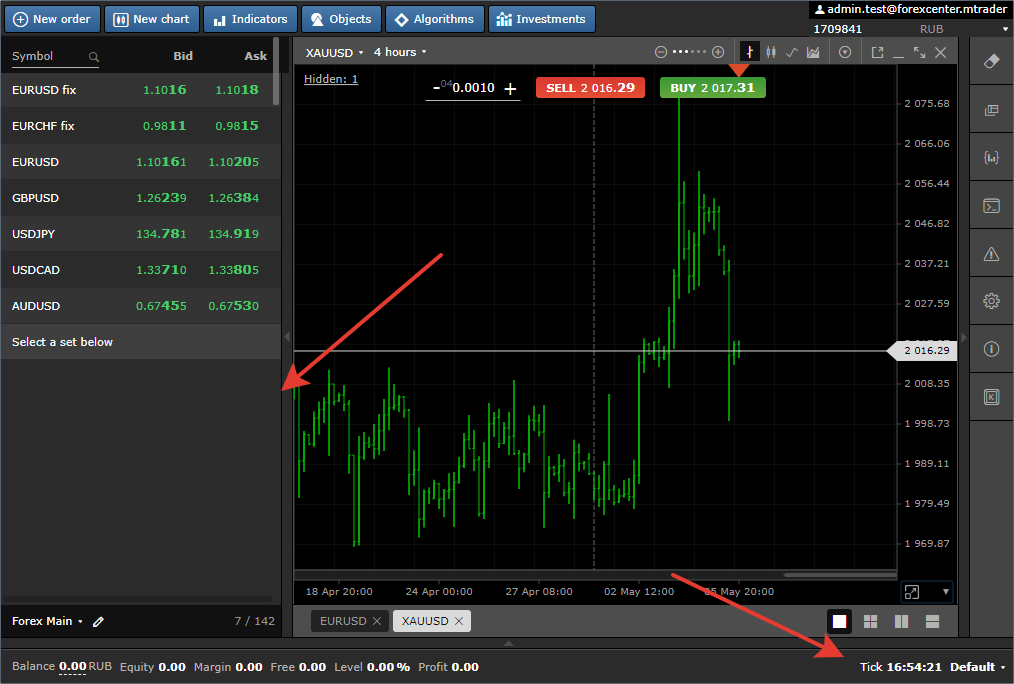Switch chart to candlestick view
The height and width of the screenshot is (684, 1014).
click(x=769, y=52)
